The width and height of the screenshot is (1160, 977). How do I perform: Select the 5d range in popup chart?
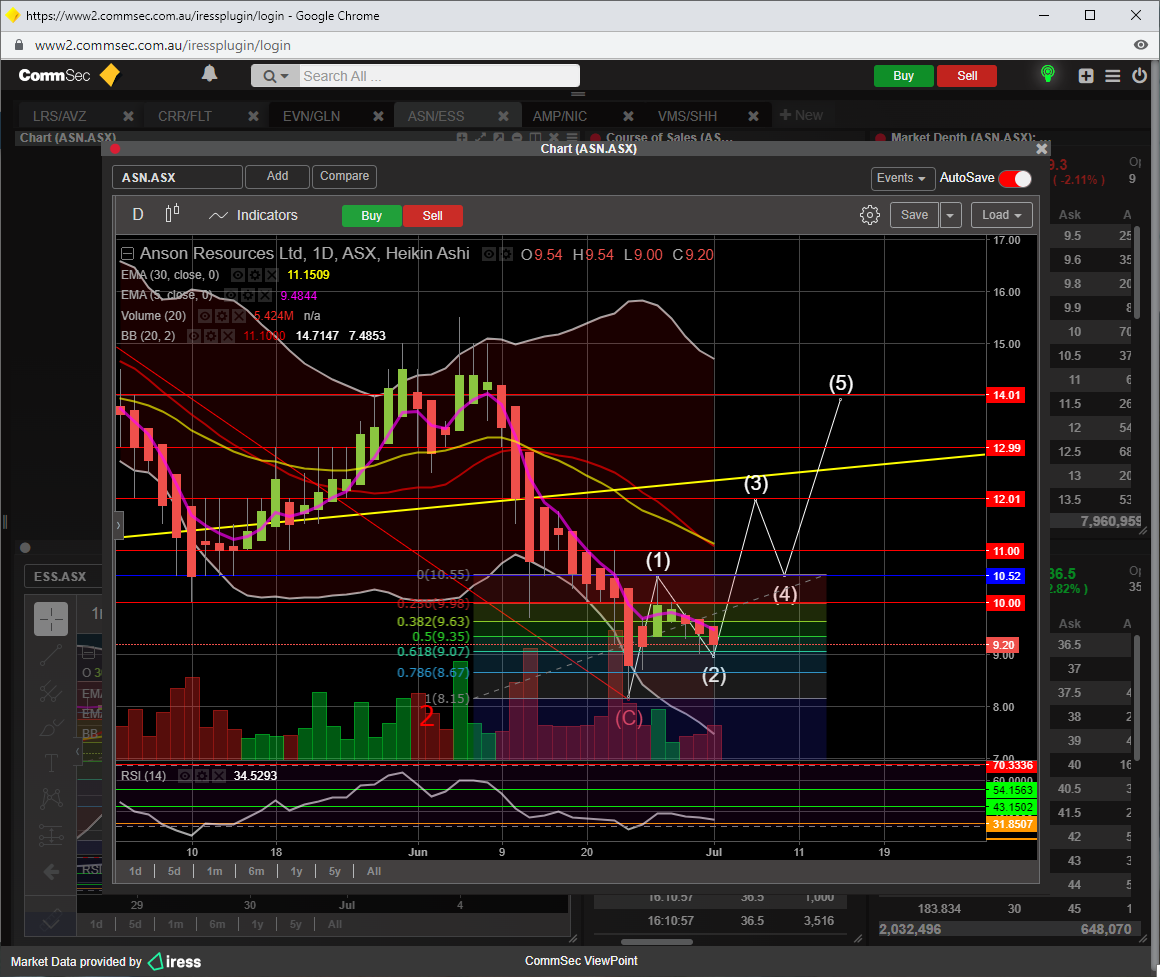pos(174,871)
